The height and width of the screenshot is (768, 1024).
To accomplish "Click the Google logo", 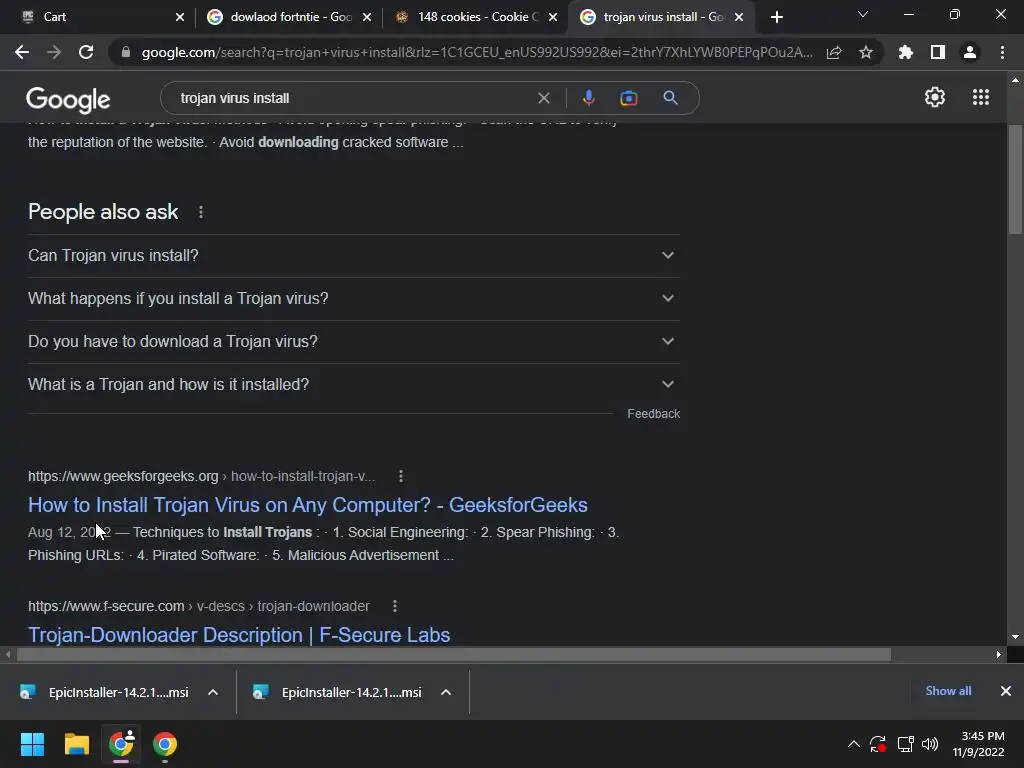I will (68, 99).
